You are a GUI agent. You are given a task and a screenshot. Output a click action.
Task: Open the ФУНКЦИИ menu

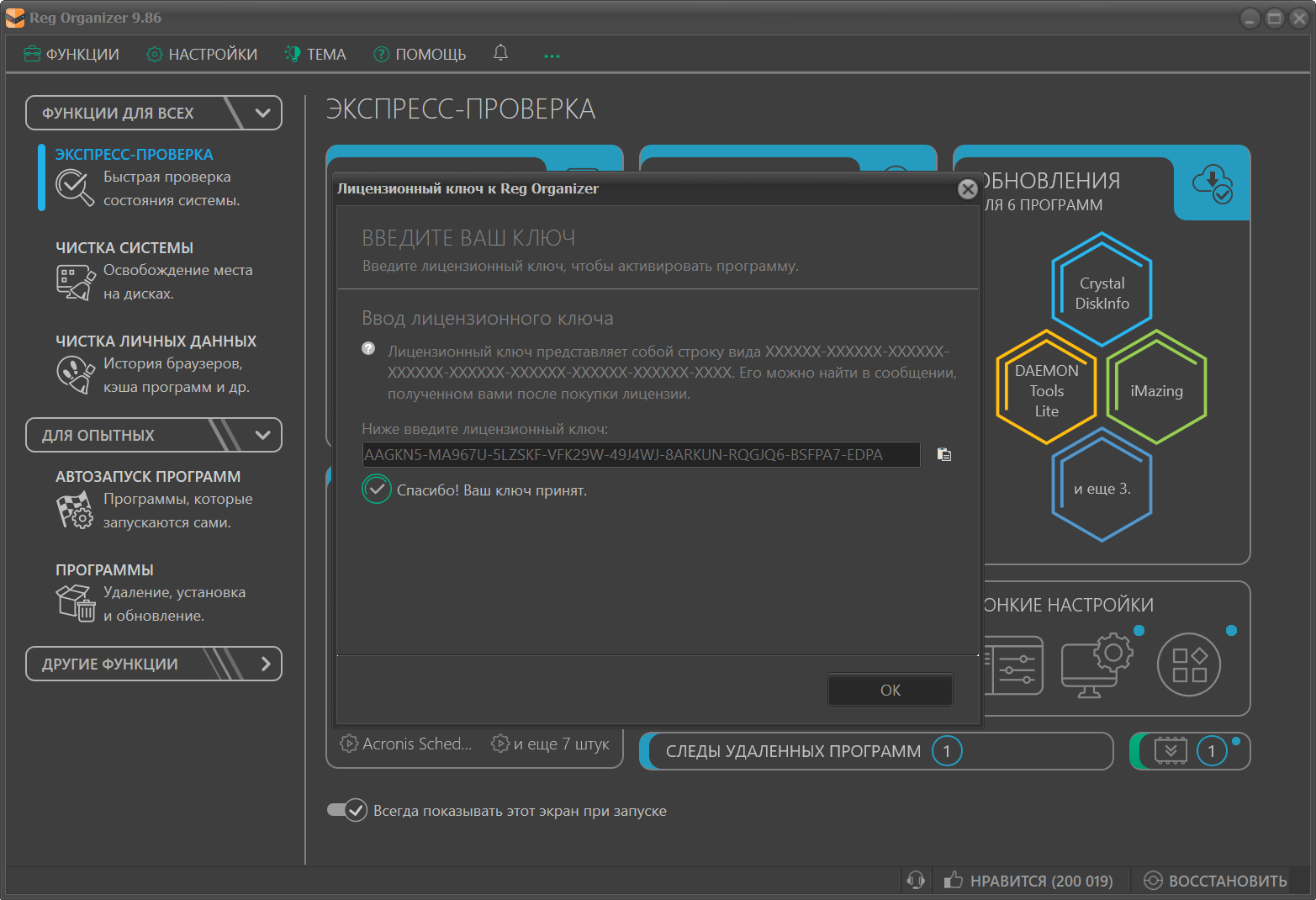pos(72,54)
